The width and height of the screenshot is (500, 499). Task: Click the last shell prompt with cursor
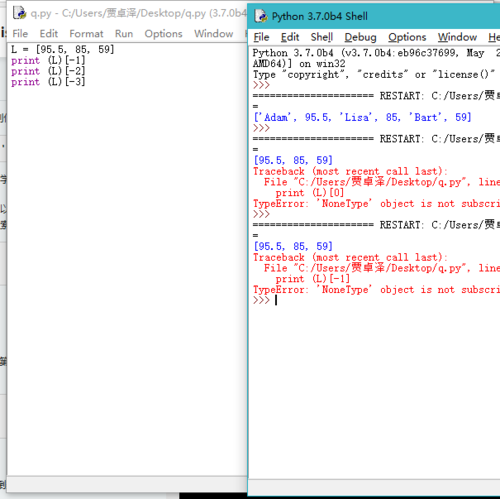[265, 300]
